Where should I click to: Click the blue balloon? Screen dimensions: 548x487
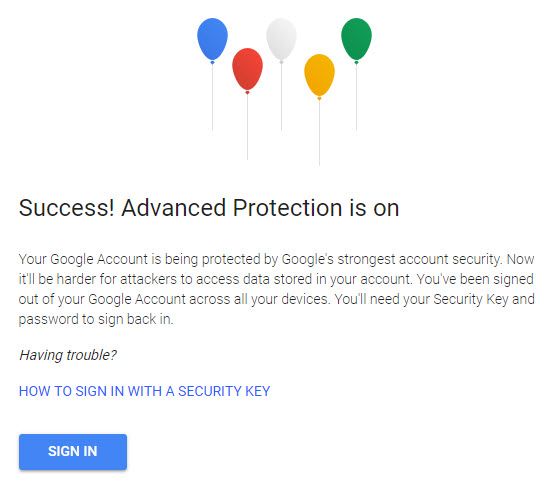tap(212, 40)
